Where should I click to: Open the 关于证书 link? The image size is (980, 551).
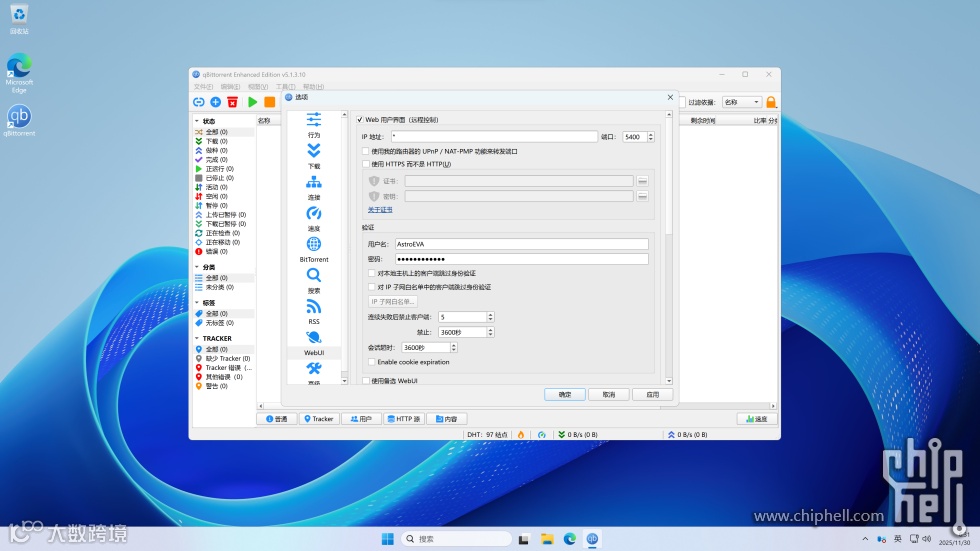pos(380,210)
